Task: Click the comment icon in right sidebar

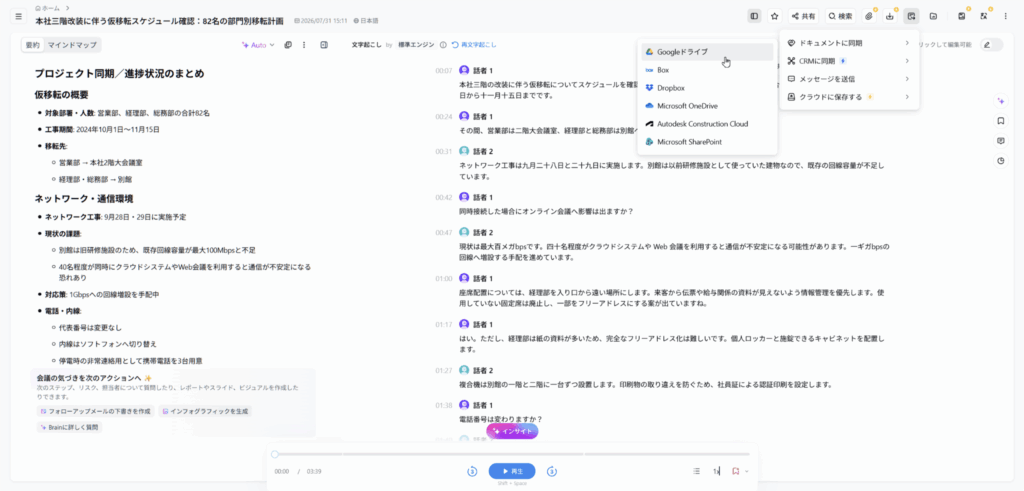Action: coord(1000,141)
